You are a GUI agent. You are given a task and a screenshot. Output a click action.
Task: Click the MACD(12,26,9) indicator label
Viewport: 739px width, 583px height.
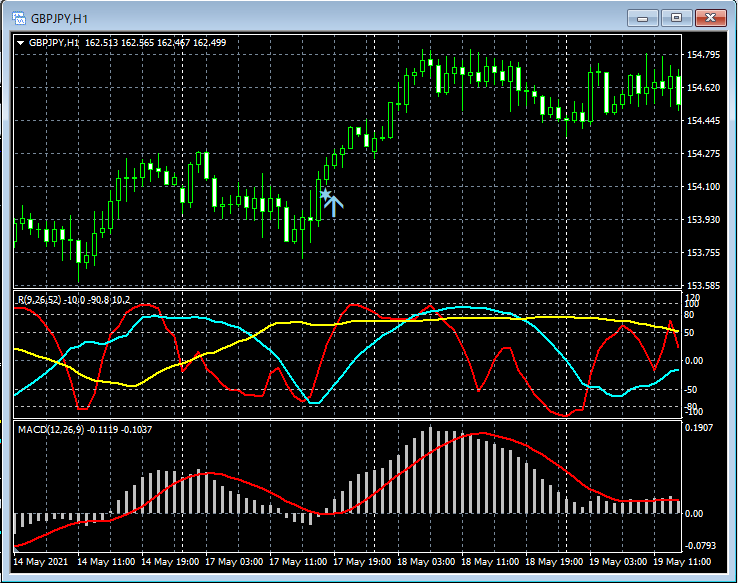(x=52, y=429)
